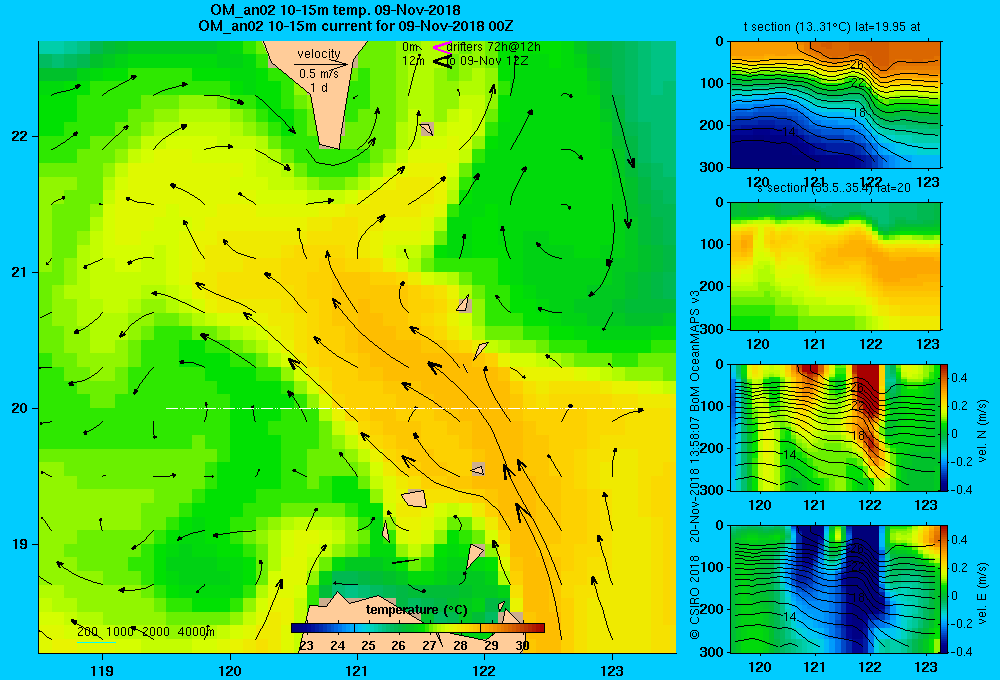This screenshot has width=1000, height=680.
Task: Click the 'vel. N (m/s)' axis label
Action: 982,431
